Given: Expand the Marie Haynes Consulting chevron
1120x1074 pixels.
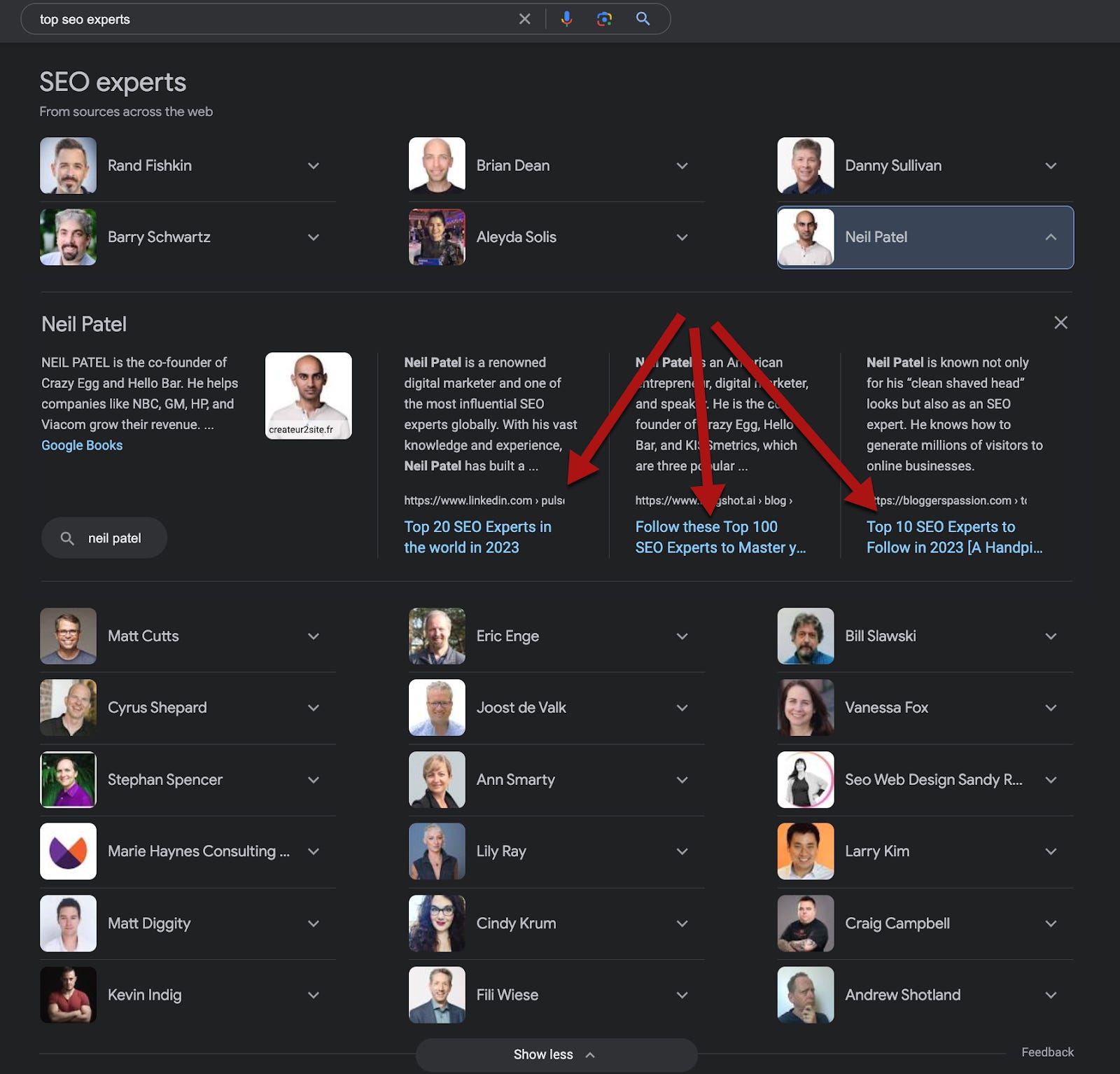Looking at the screenshot, I should coord(314,851).
